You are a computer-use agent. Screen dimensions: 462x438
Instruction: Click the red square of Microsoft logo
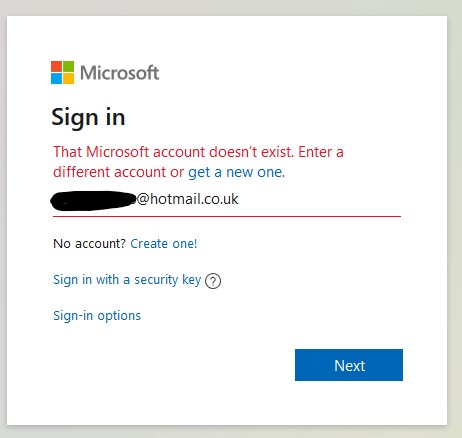point(56,66)
